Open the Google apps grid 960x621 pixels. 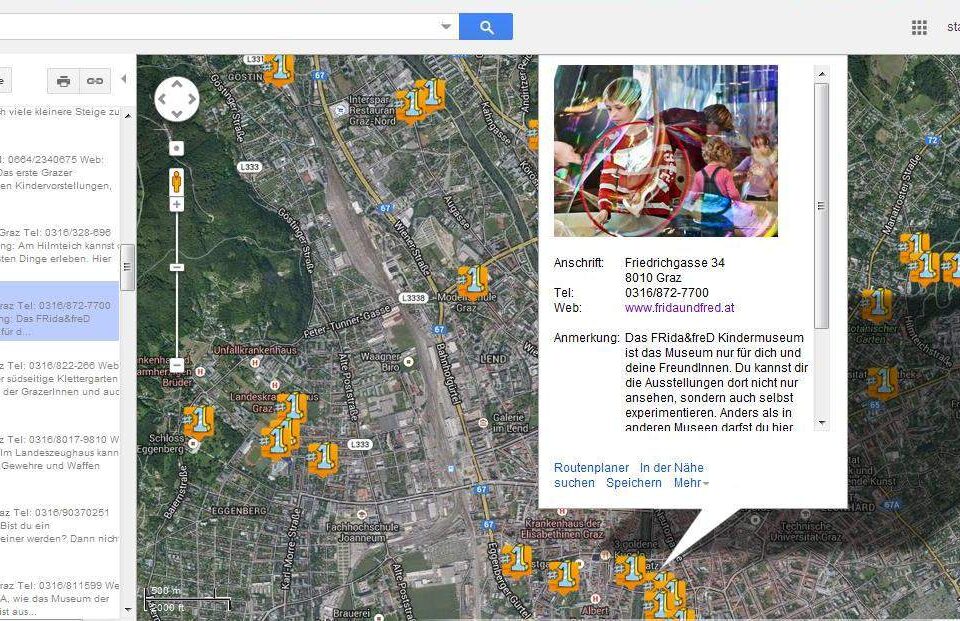(919, 27)
